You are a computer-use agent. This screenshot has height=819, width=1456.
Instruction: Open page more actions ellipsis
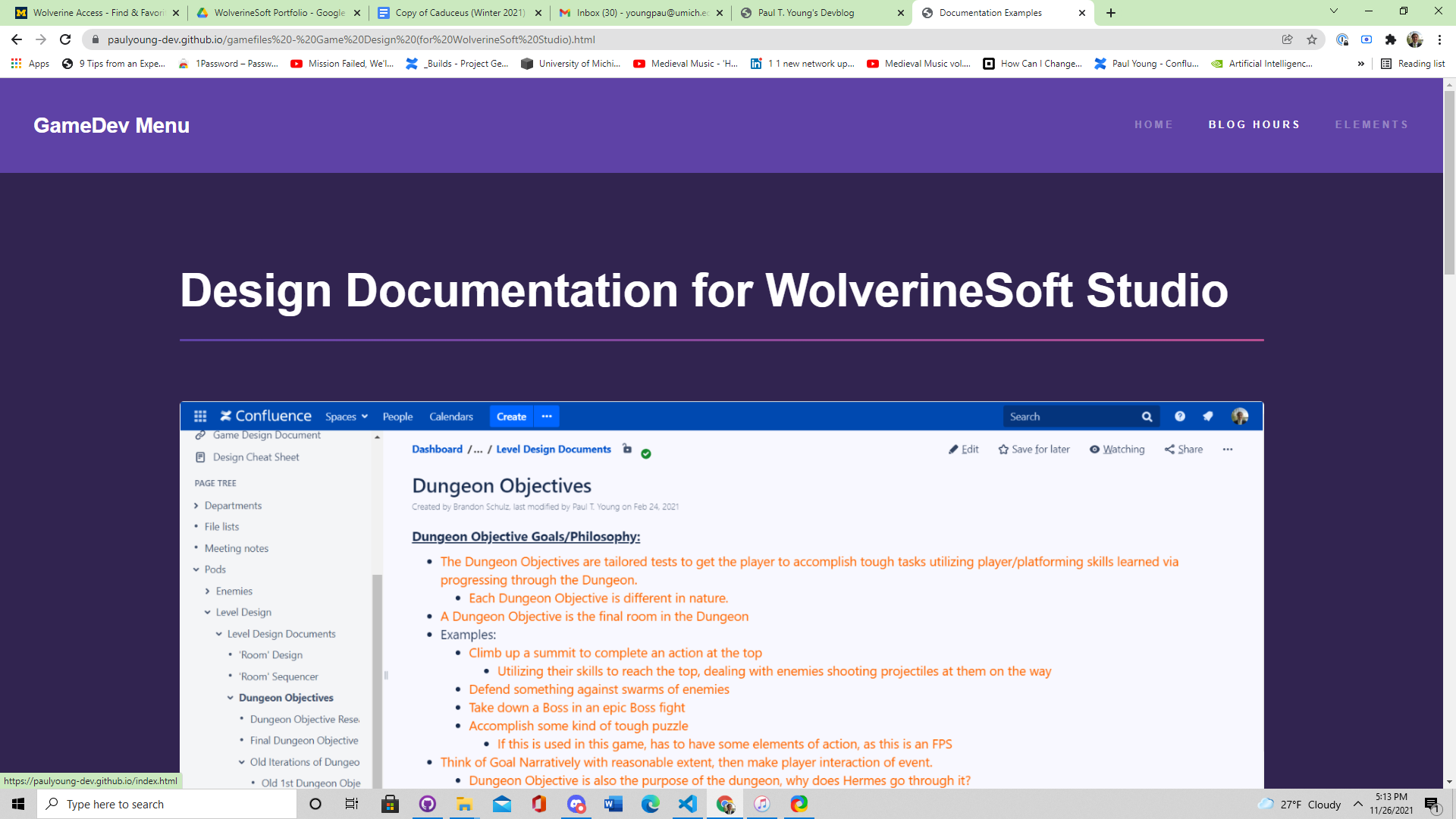1228,449
